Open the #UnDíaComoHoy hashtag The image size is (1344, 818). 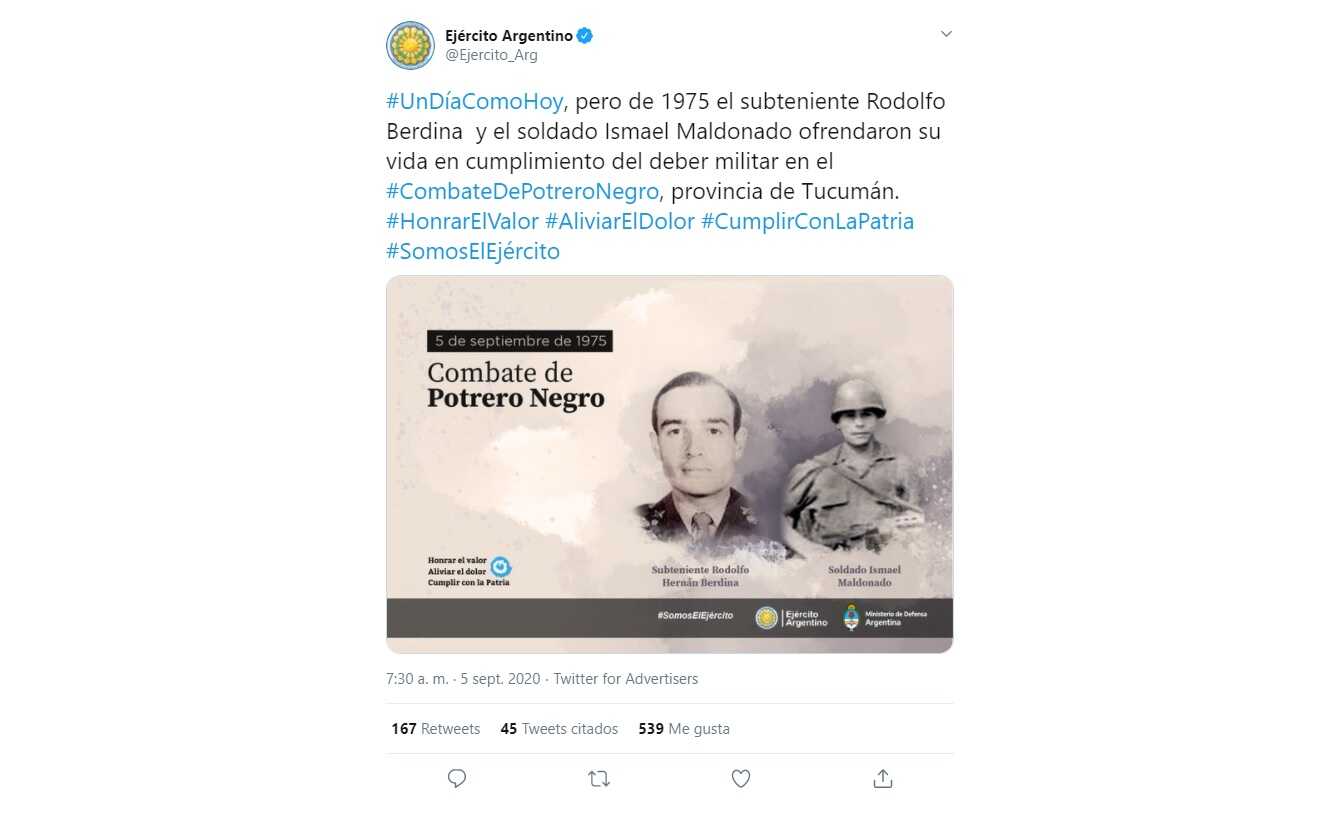pyautogui.click(x=475, y=102)
